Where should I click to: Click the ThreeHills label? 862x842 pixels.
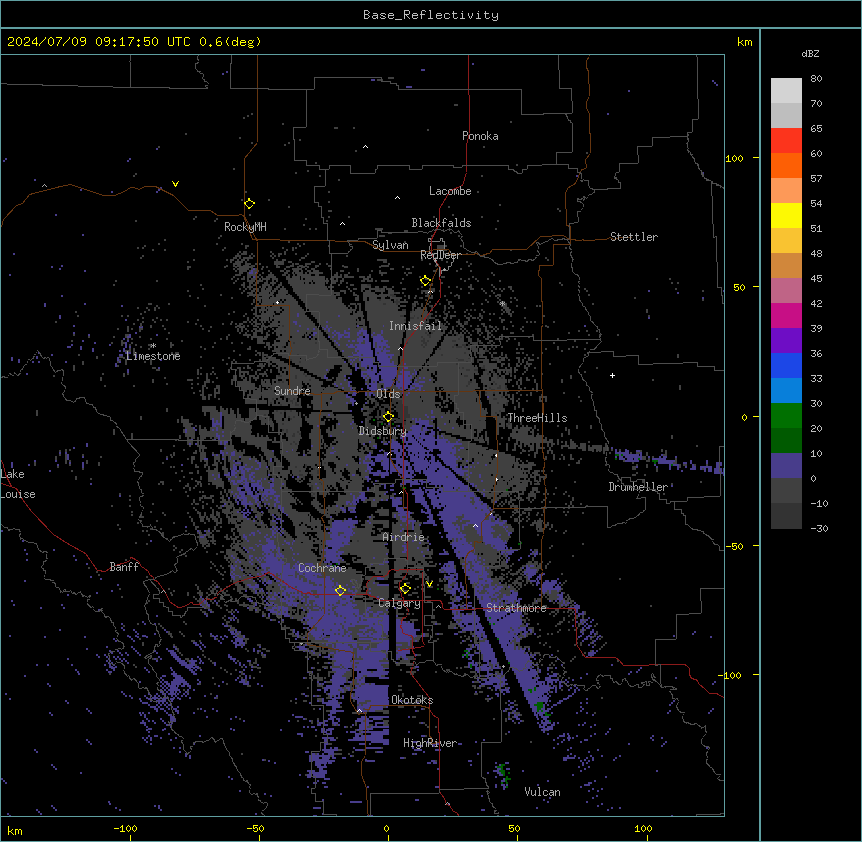tap(537, 418)
